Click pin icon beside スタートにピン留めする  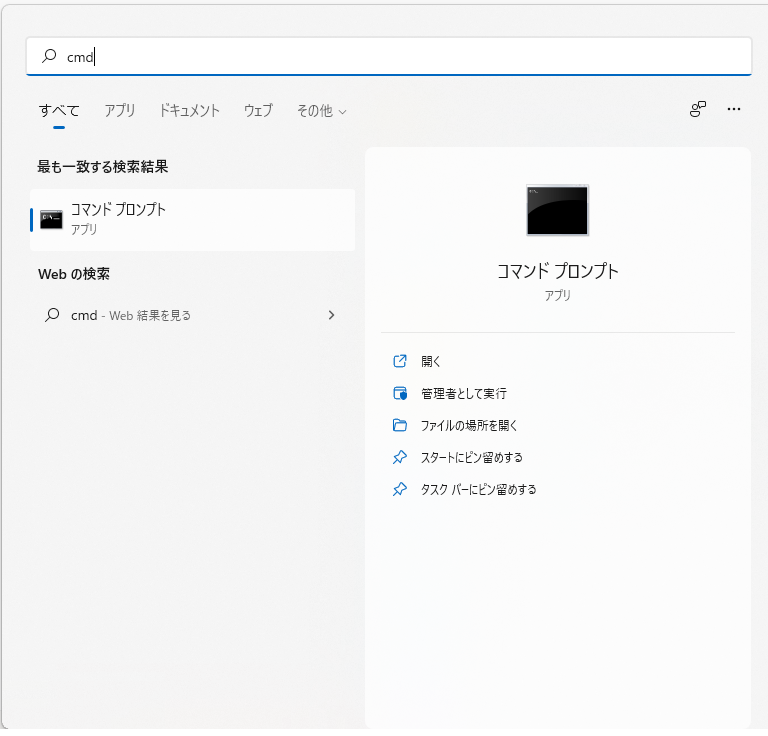coord(400,457)
